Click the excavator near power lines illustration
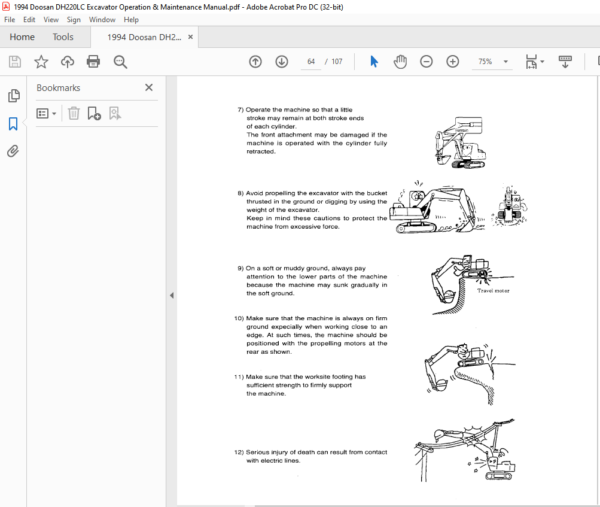Screen dimensions: 600x507 465,450
